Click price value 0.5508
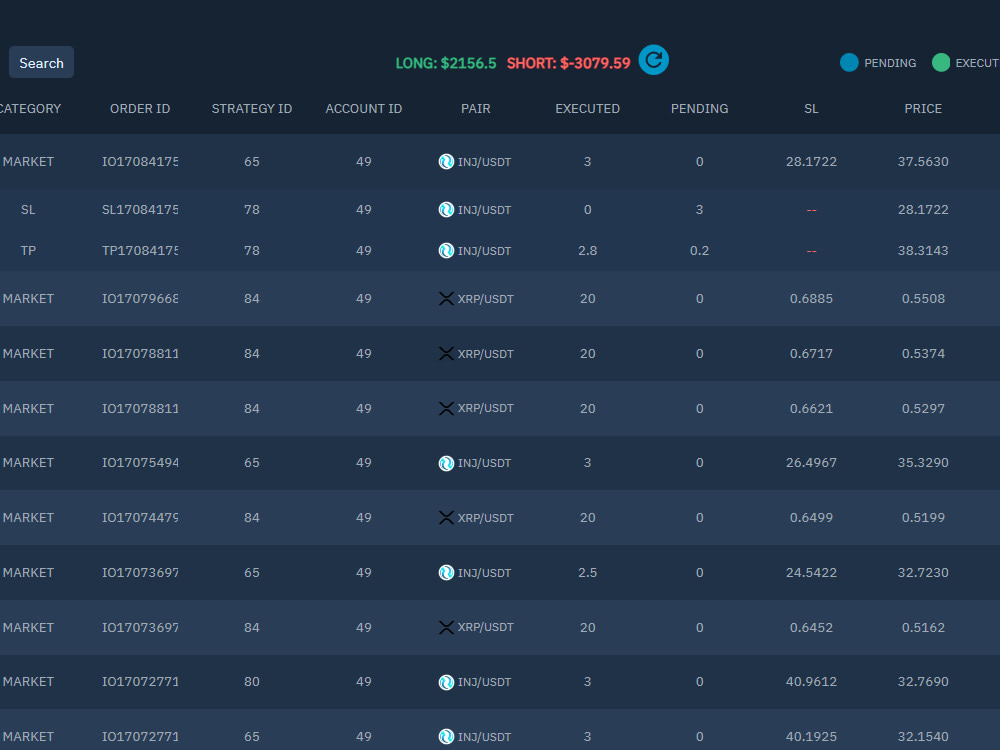The height and width of the screenshot is (750, 1000). (923, 298)
